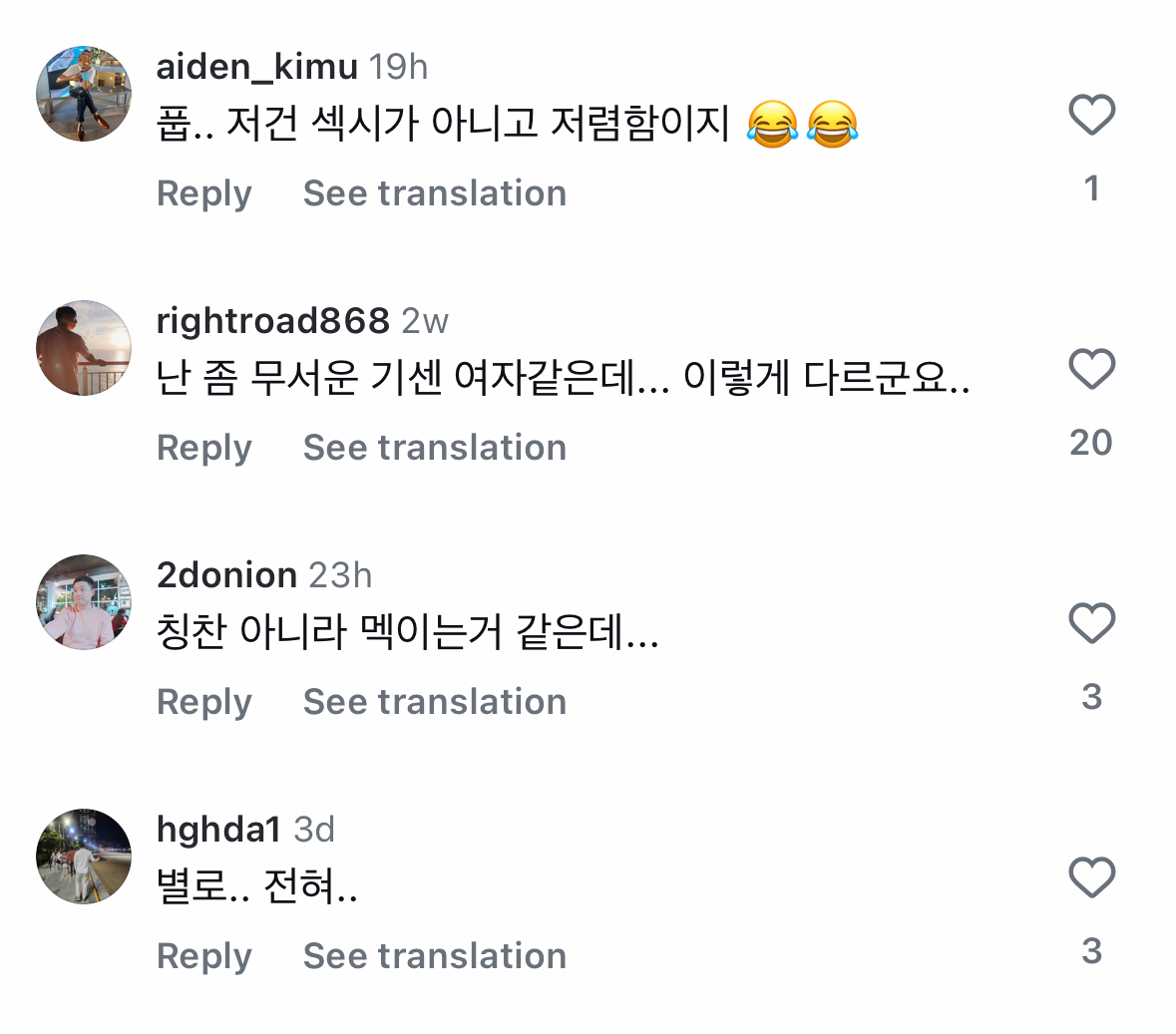Like aiden_kimu's comment with the heart
This screenshot has width=1176, height=1034.
1091,115
